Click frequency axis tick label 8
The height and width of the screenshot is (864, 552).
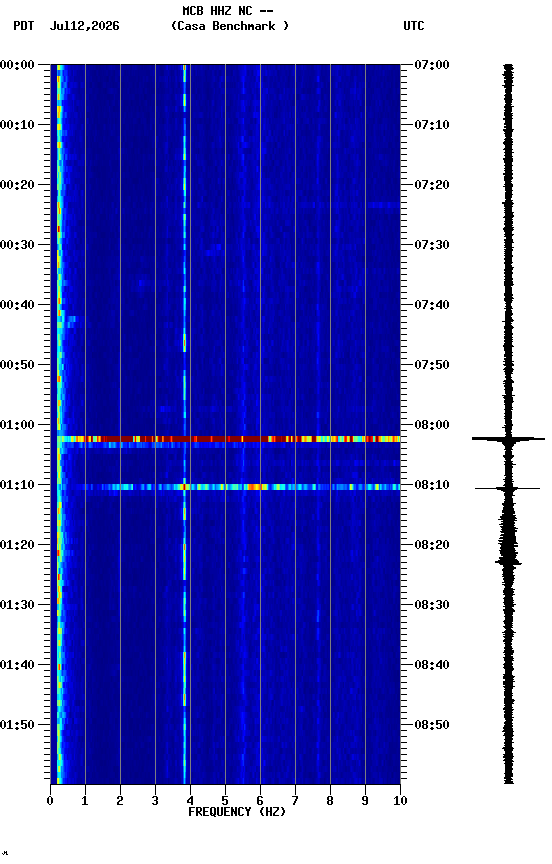(x=330, y=801)
